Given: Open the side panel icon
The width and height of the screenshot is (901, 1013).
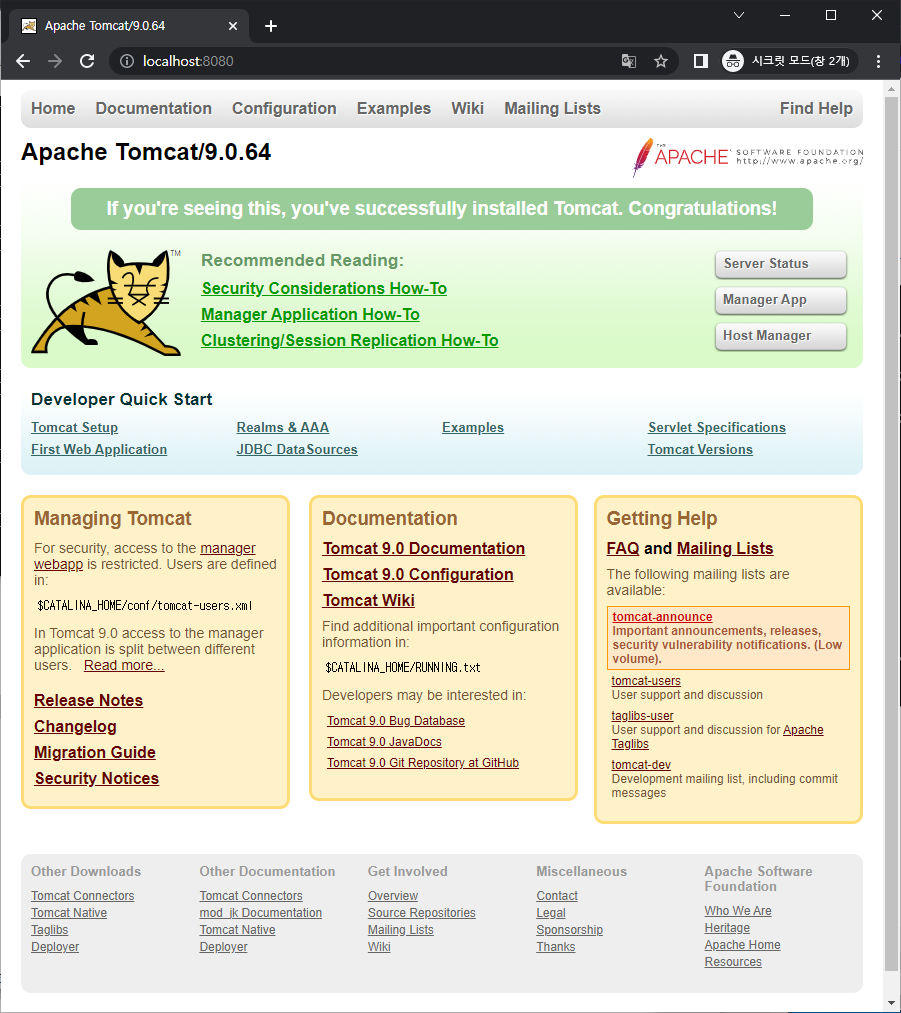Looking at the screenshot, I should pos(701,61).
